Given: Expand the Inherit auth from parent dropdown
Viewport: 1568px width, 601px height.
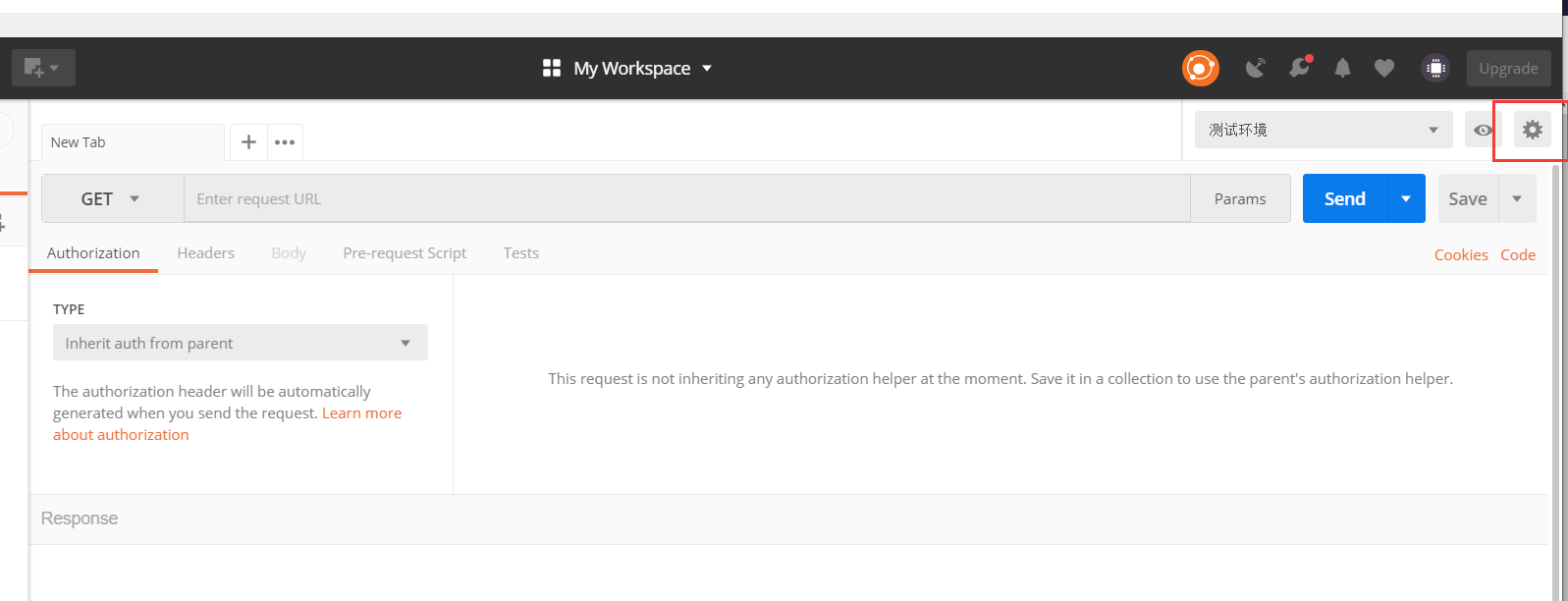Looking at the screenshot, I should [240, 343].
